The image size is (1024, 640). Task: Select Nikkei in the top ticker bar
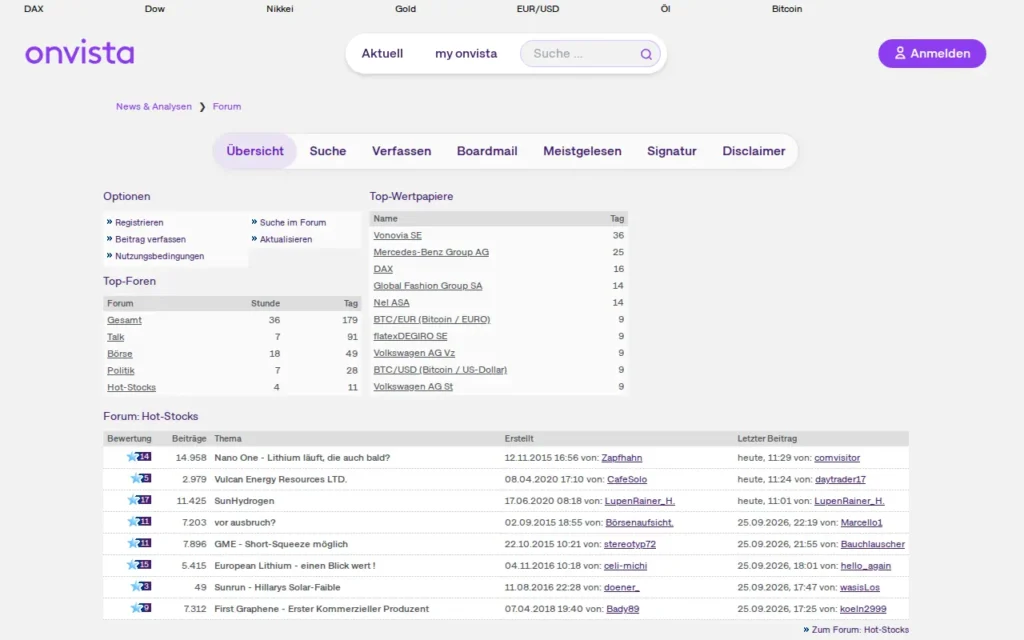280,8
